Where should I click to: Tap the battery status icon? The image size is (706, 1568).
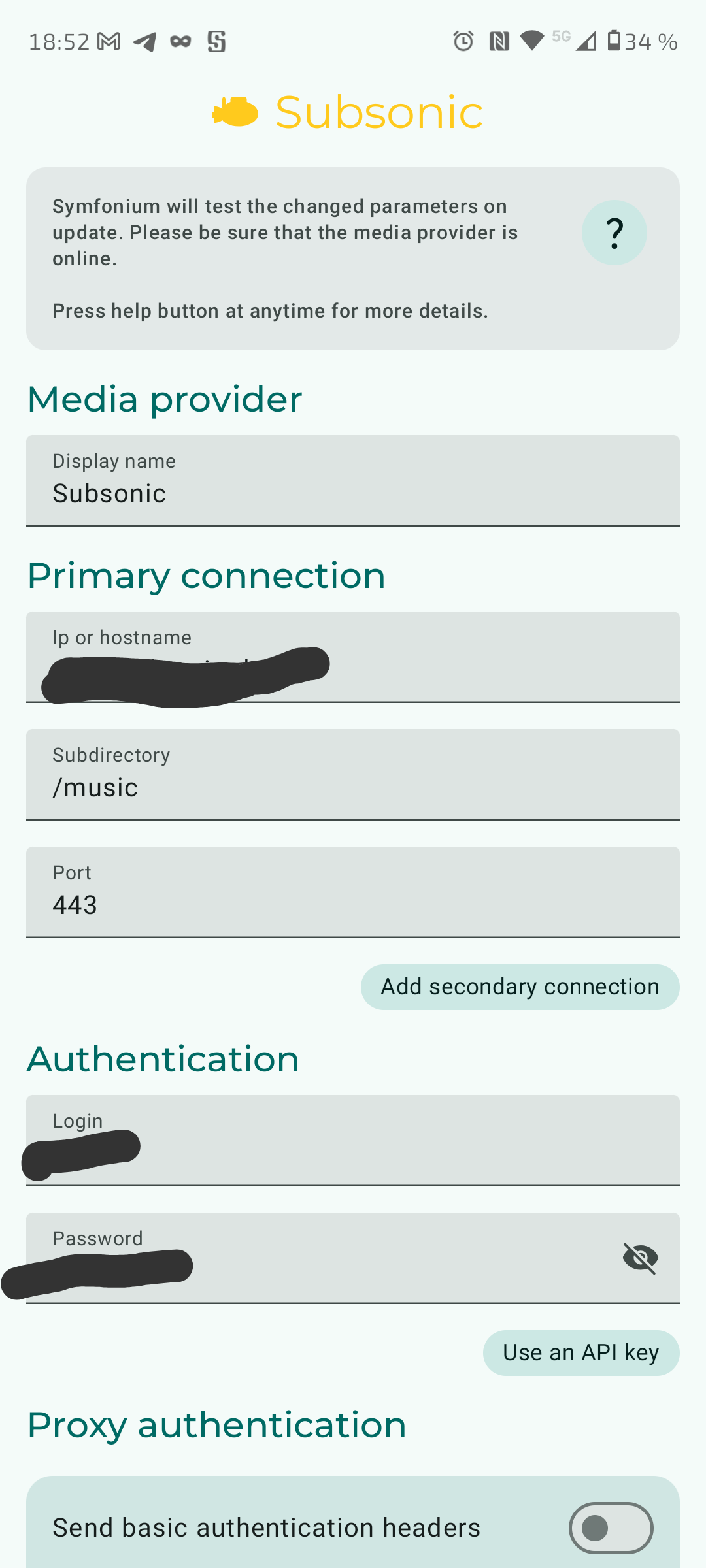pos(614,41)
